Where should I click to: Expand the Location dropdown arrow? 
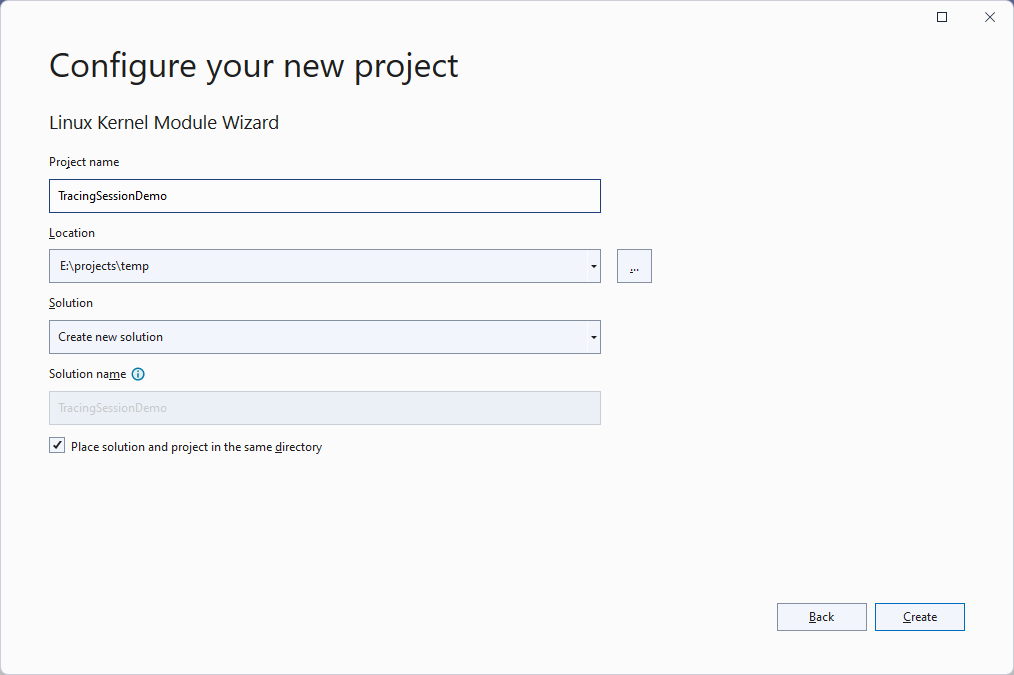(594, 266)
